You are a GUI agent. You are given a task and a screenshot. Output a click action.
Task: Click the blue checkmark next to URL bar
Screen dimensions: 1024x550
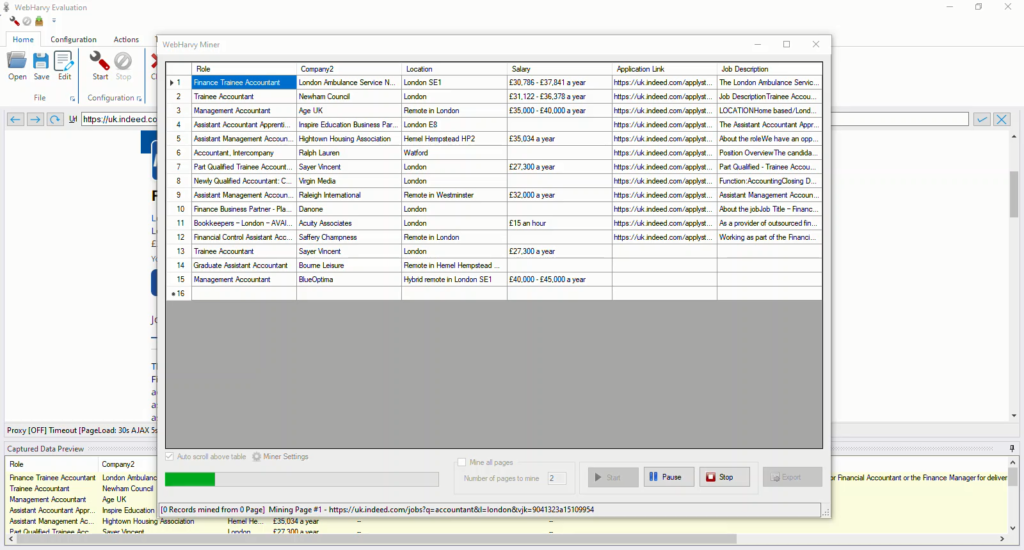(x=982, y=119)
